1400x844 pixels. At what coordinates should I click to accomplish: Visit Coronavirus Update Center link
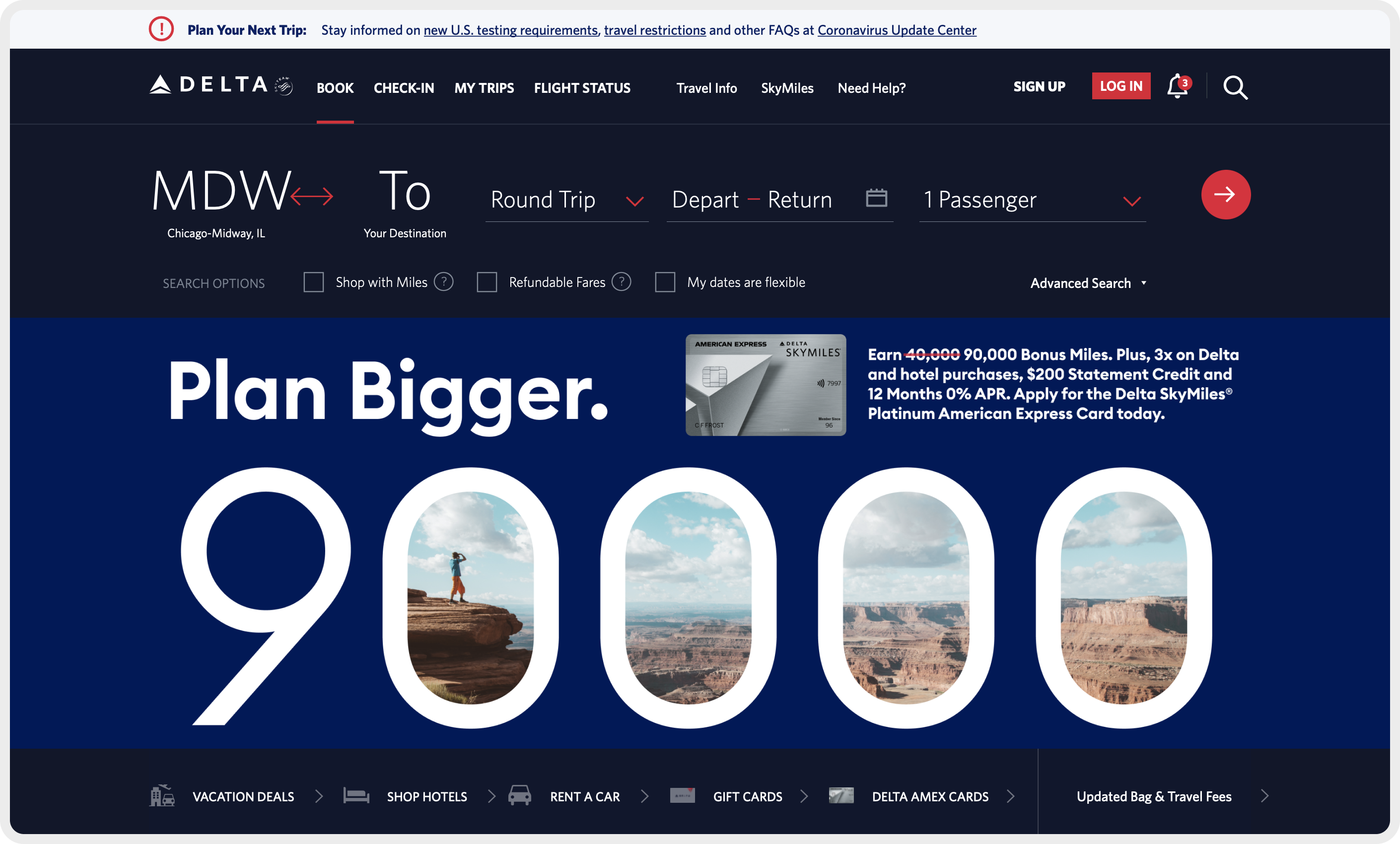897,30
